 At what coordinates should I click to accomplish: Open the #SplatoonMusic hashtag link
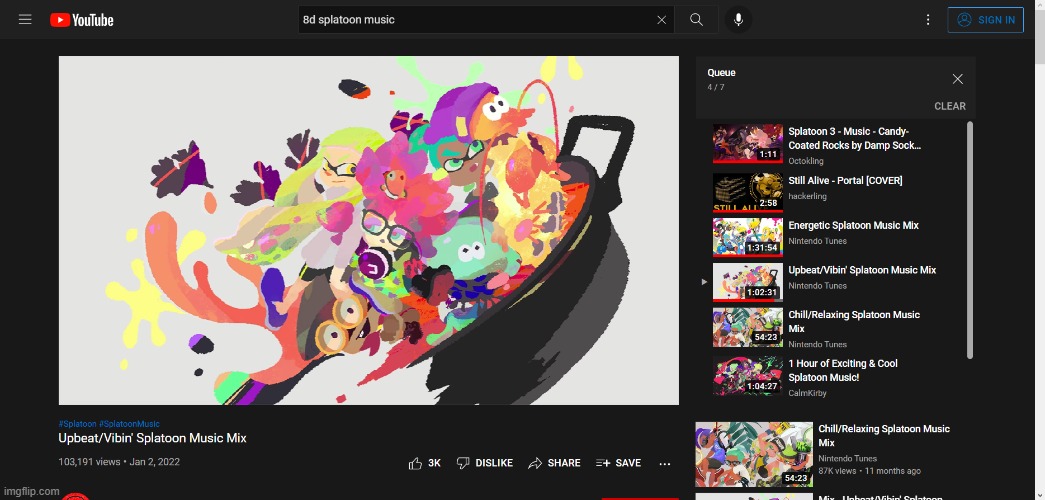[129, 424]
